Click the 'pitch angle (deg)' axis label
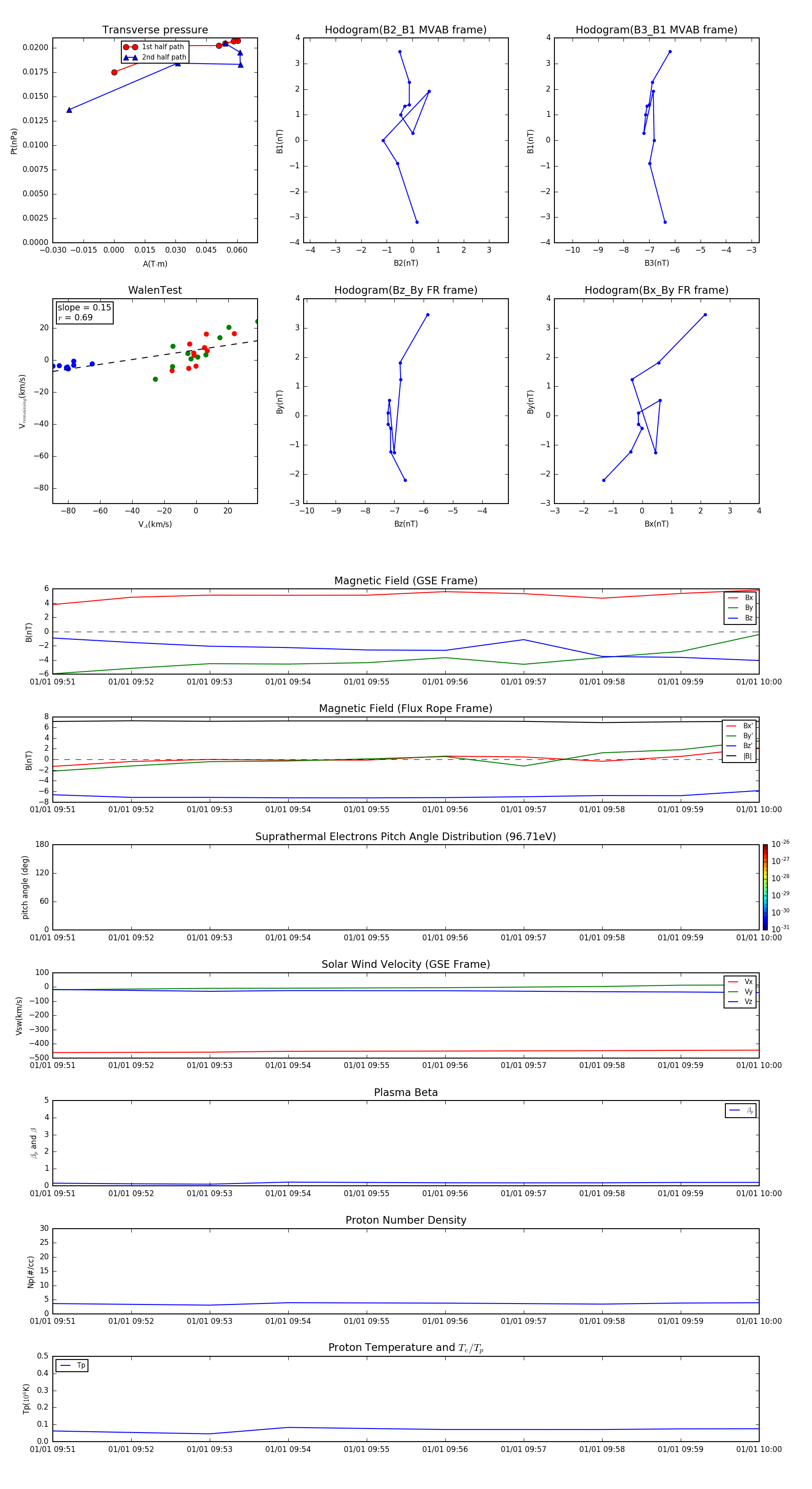 tap(25, 887)
